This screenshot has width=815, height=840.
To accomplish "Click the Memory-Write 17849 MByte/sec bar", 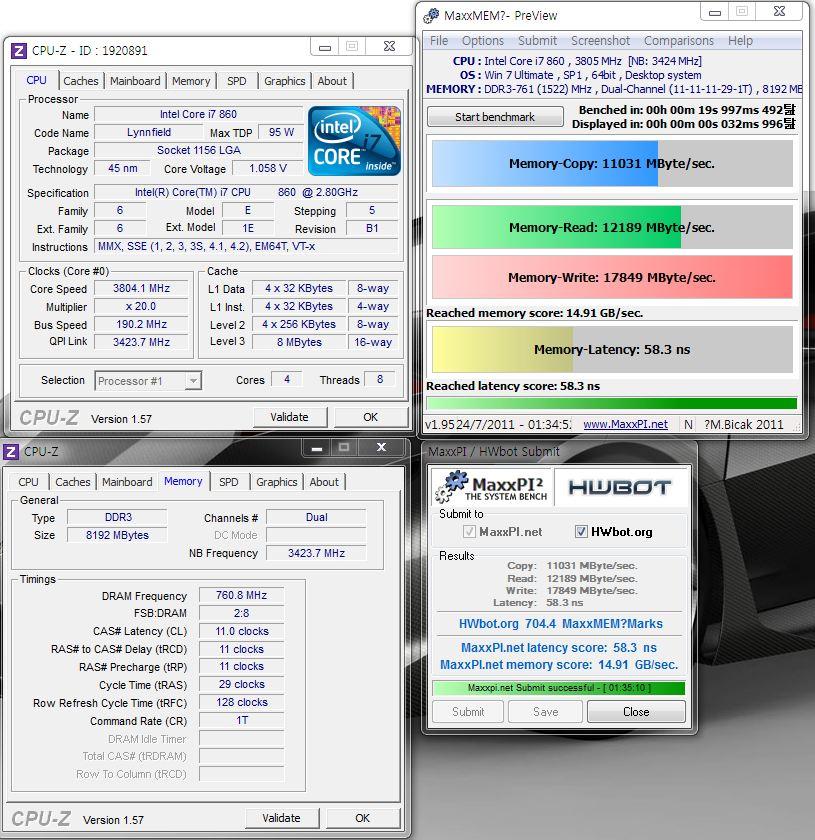I will pyautogui.click(x=612, y=277).
